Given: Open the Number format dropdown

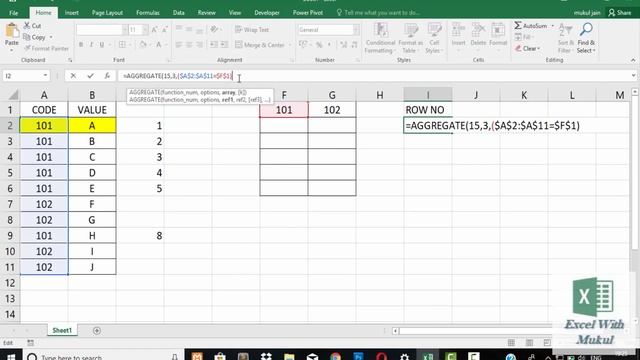Looking at the screenshot, I should pyautogui.click(x=356, y=30).
